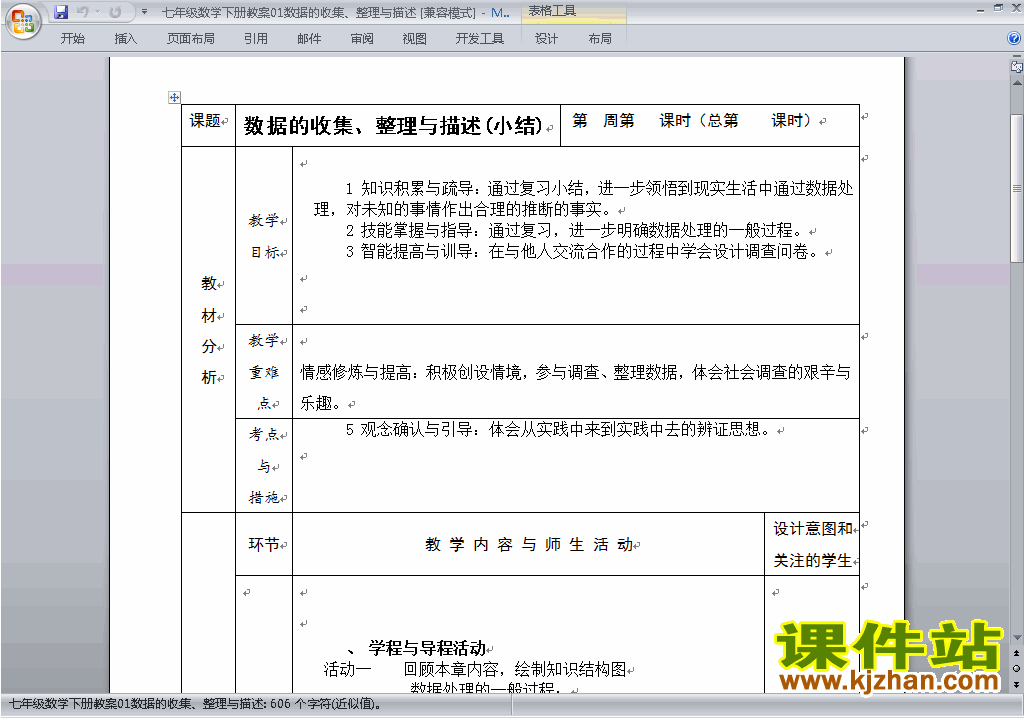
Task: Click the 活动一 label
Action: point(347,669)
